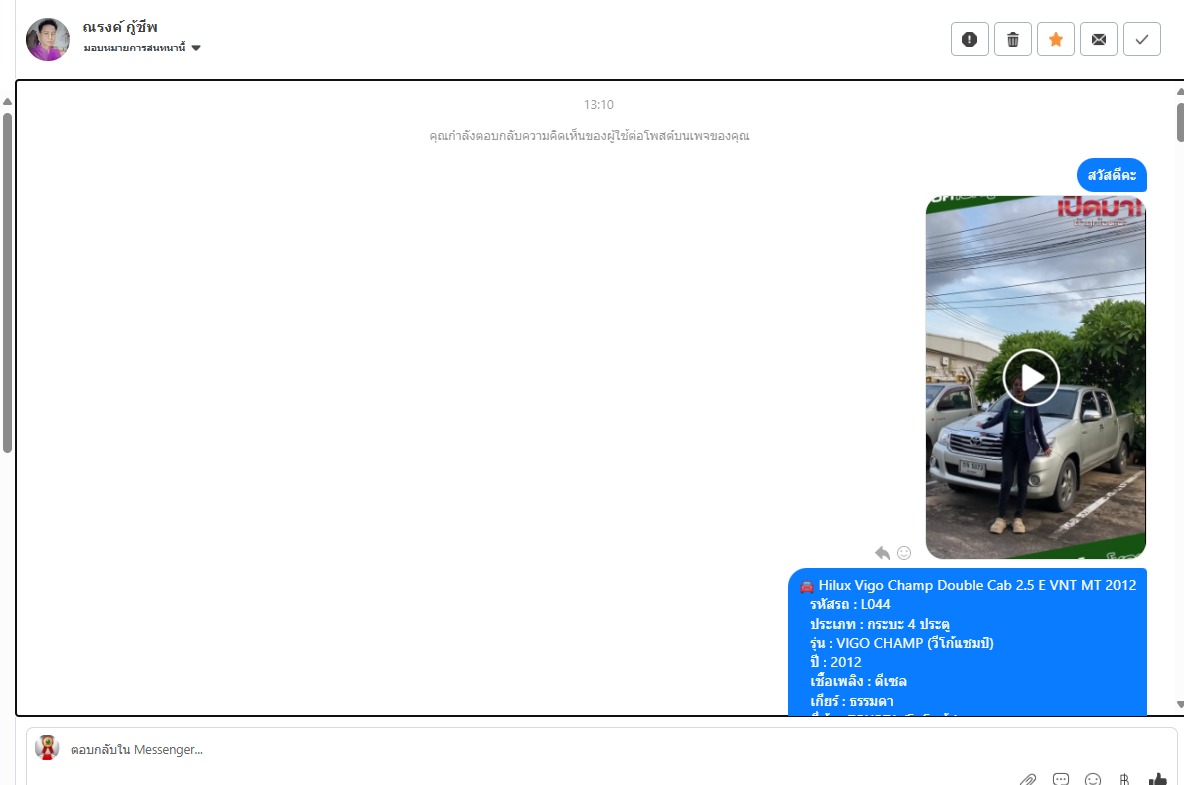Mark conversation as unread envelope icon
1184x785 pixels.
point(1099,39)
